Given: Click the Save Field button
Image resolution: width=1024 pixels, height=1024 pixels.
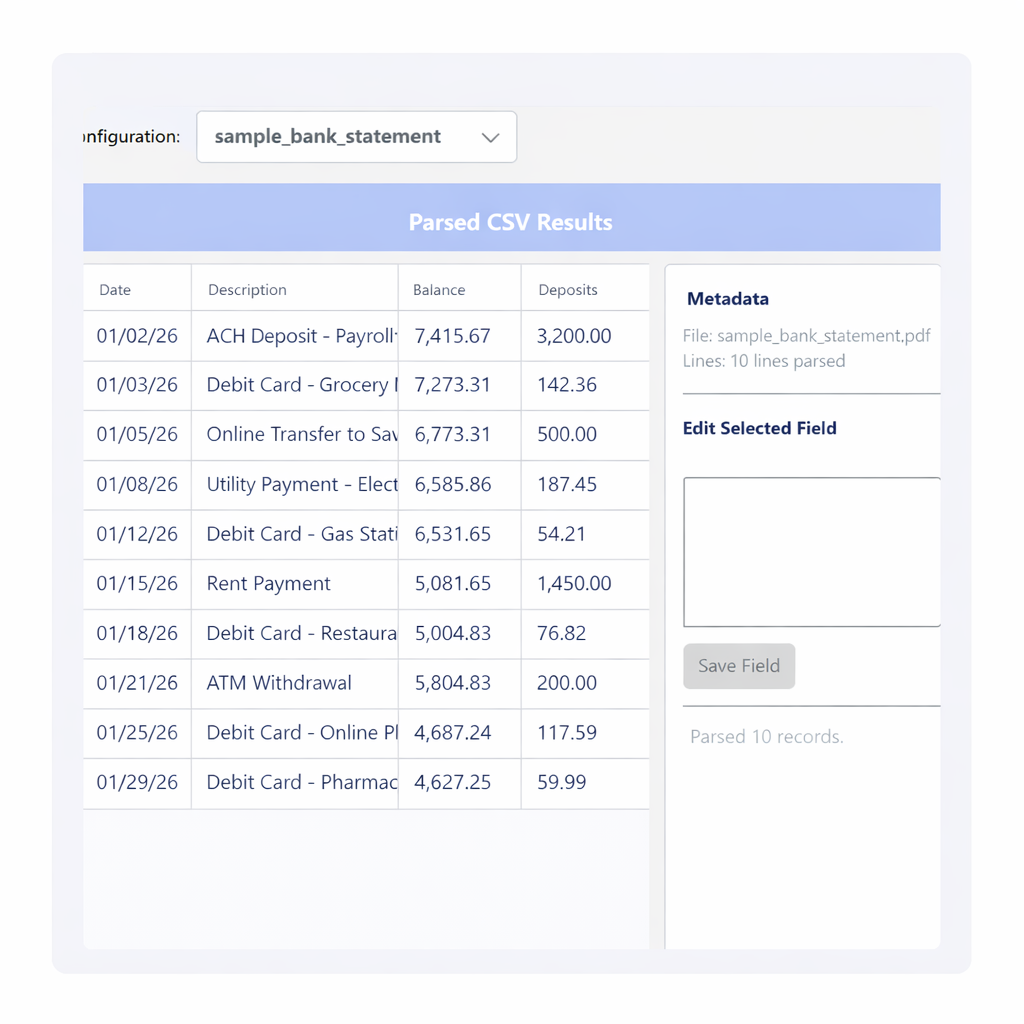Looking at the screenshot, I should (x=739, y=666).
